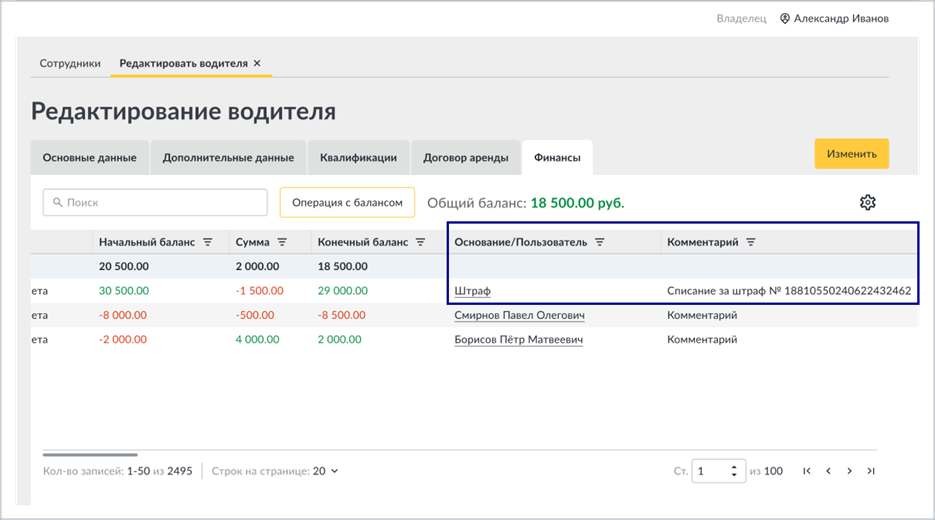Screen dimensions: 935x520
Task: Close the Редактировать водителя tab
Action: (x=257, y=63)
